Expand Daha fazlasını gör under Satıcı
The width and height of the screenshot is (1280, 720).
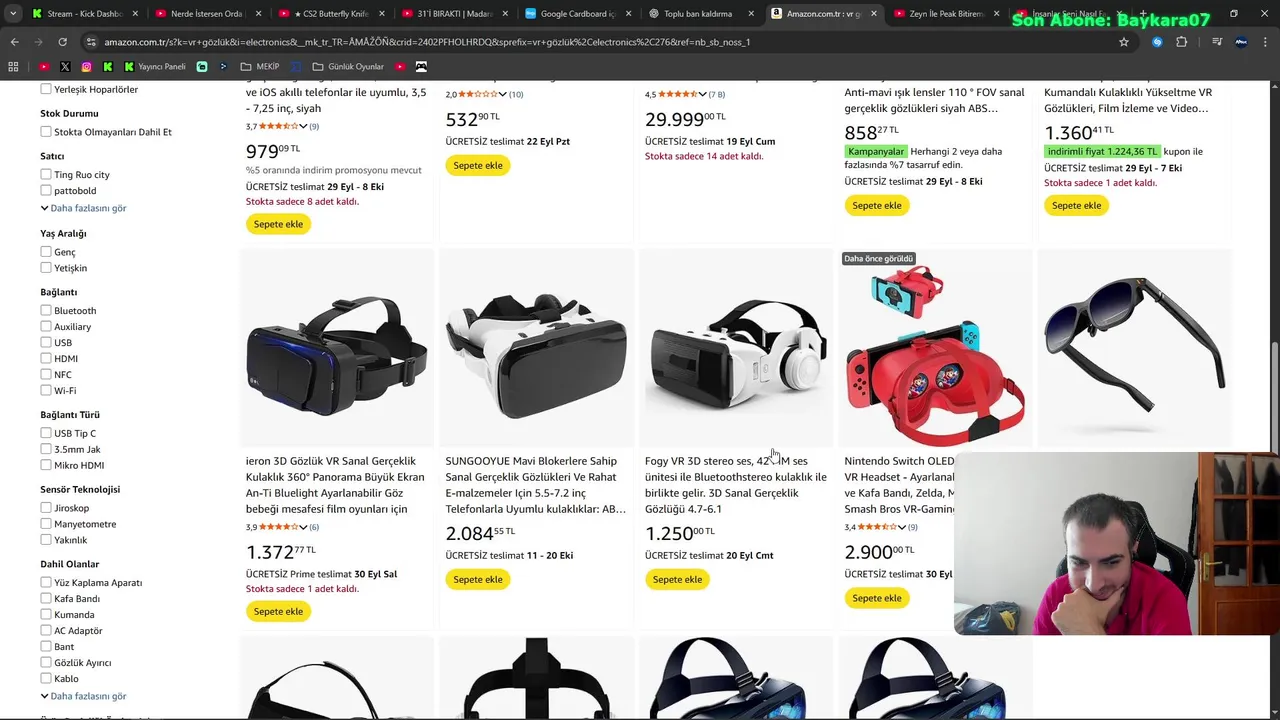click(84, 208)
